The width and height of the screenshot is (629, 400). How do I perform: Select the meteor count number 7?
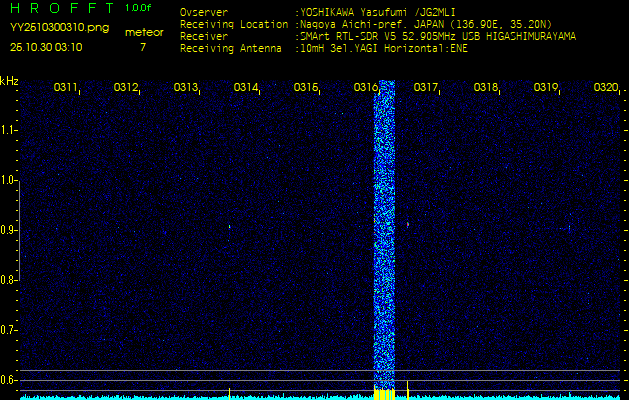point(142,47)
